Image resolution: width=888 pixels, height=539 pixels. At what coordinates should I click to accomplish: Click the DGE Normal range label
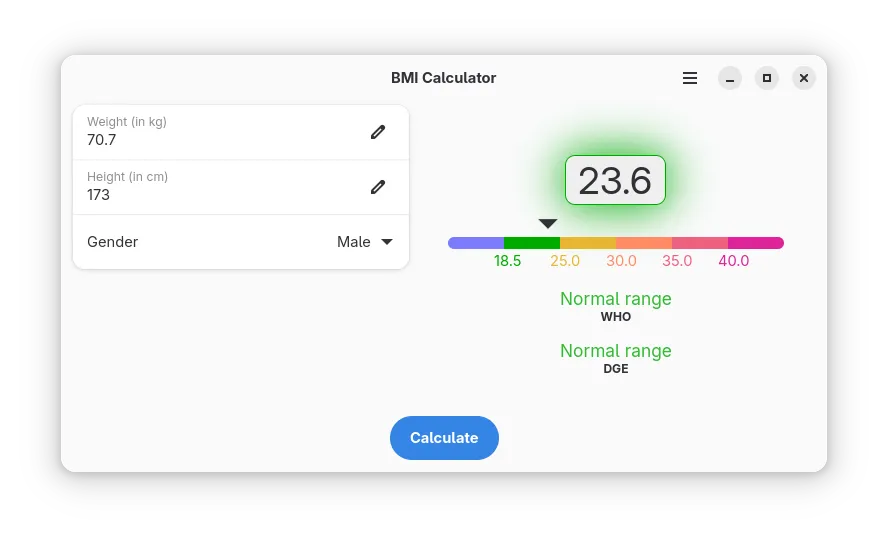[x=616, y=351]
